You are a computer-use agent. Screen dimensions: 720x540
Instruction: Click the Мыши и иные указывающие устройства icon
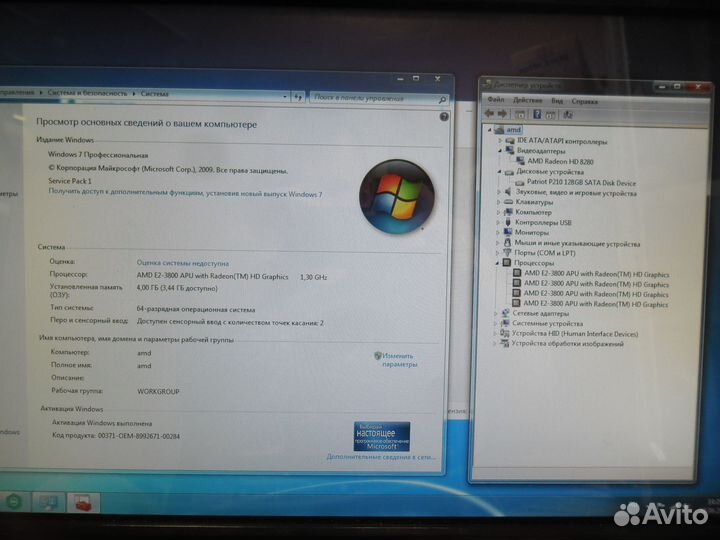(x=507, y=242)
